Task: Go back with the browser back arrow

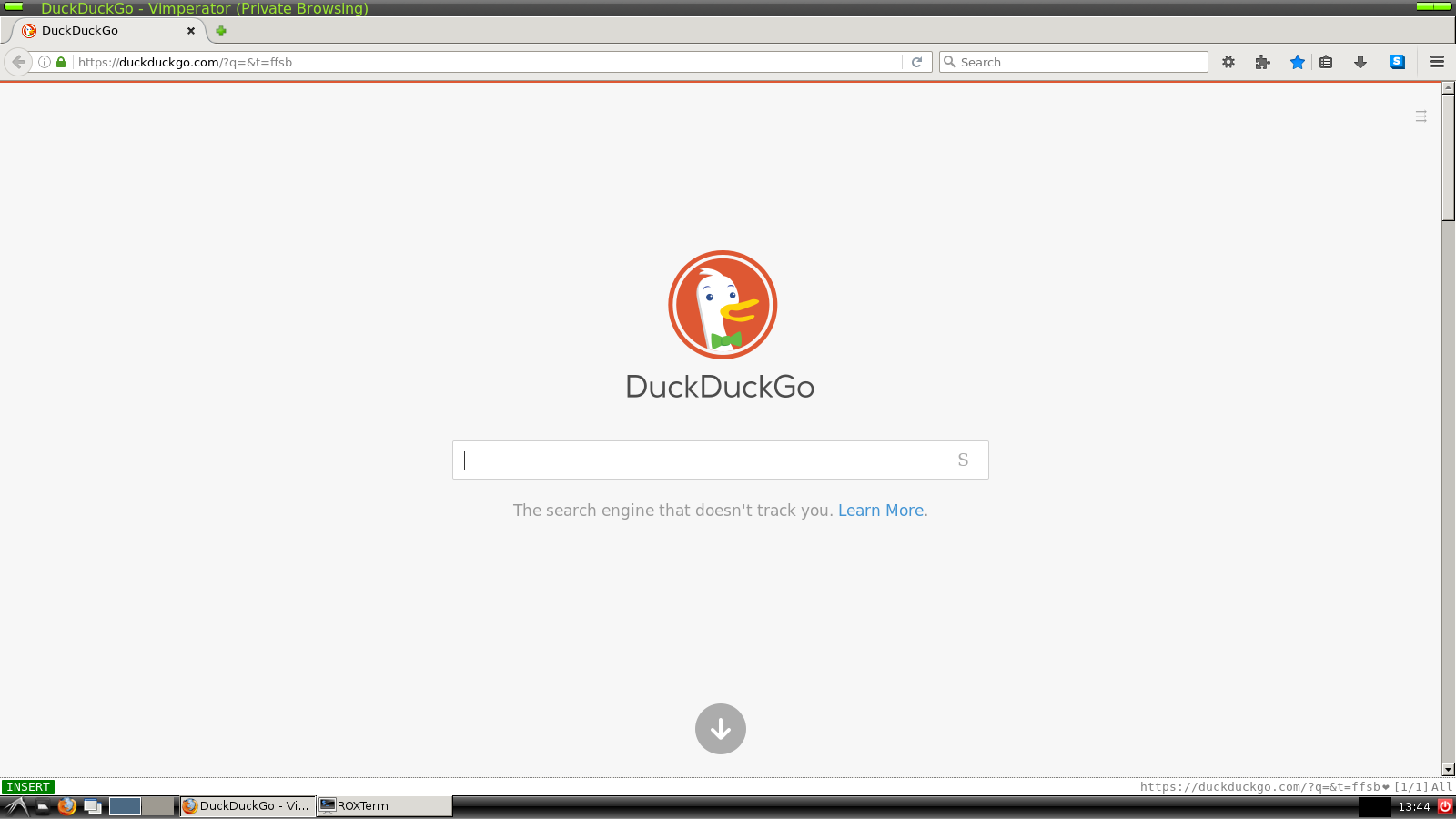Action: tap(18, 62)
